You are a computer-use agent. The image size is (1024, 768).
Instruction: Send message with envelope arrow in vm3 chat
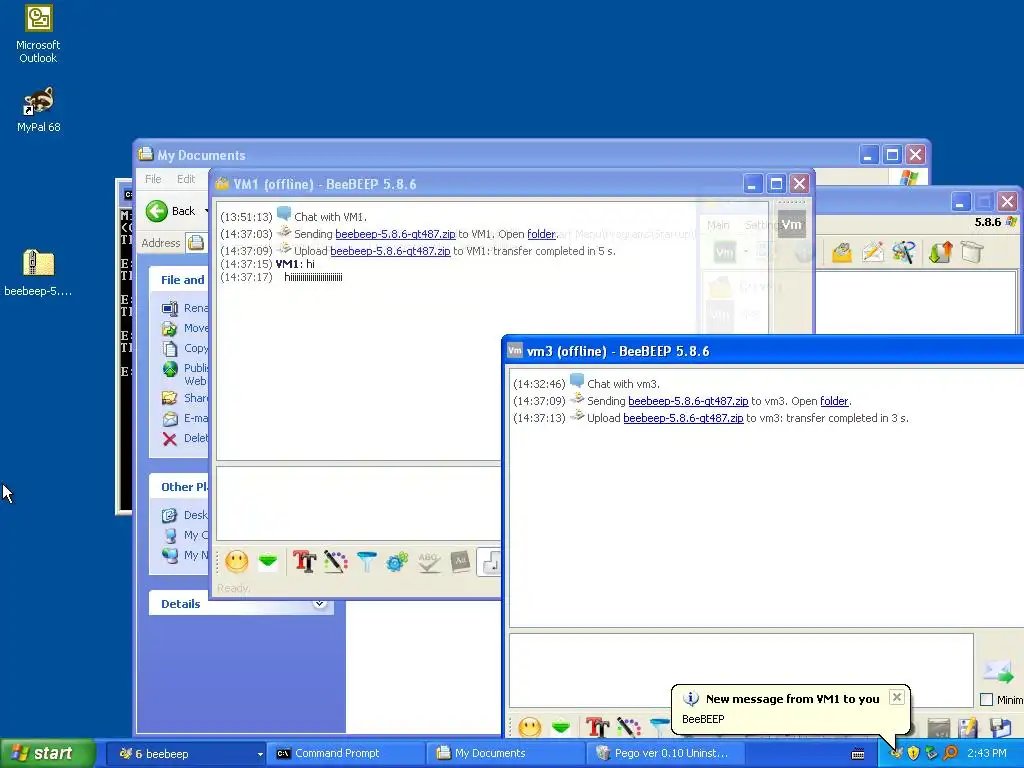[999, 671]
